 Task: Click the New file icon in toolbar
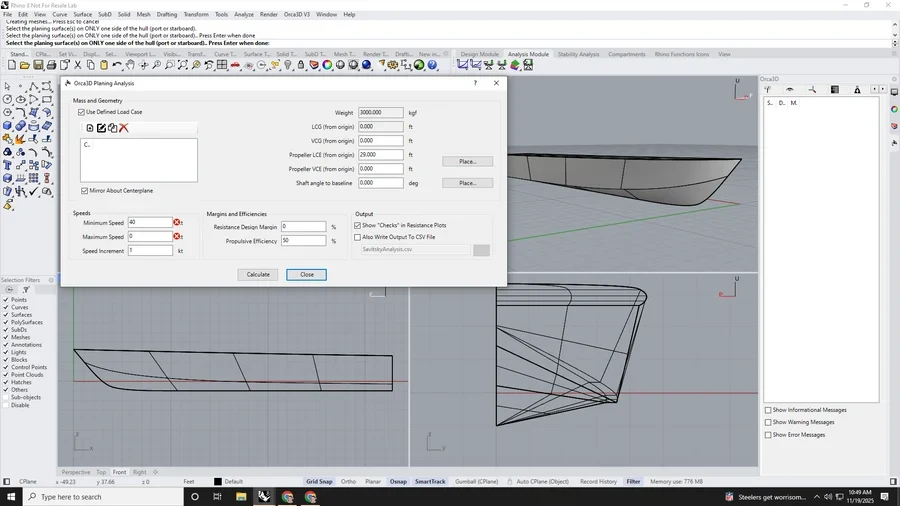(11, 65)
